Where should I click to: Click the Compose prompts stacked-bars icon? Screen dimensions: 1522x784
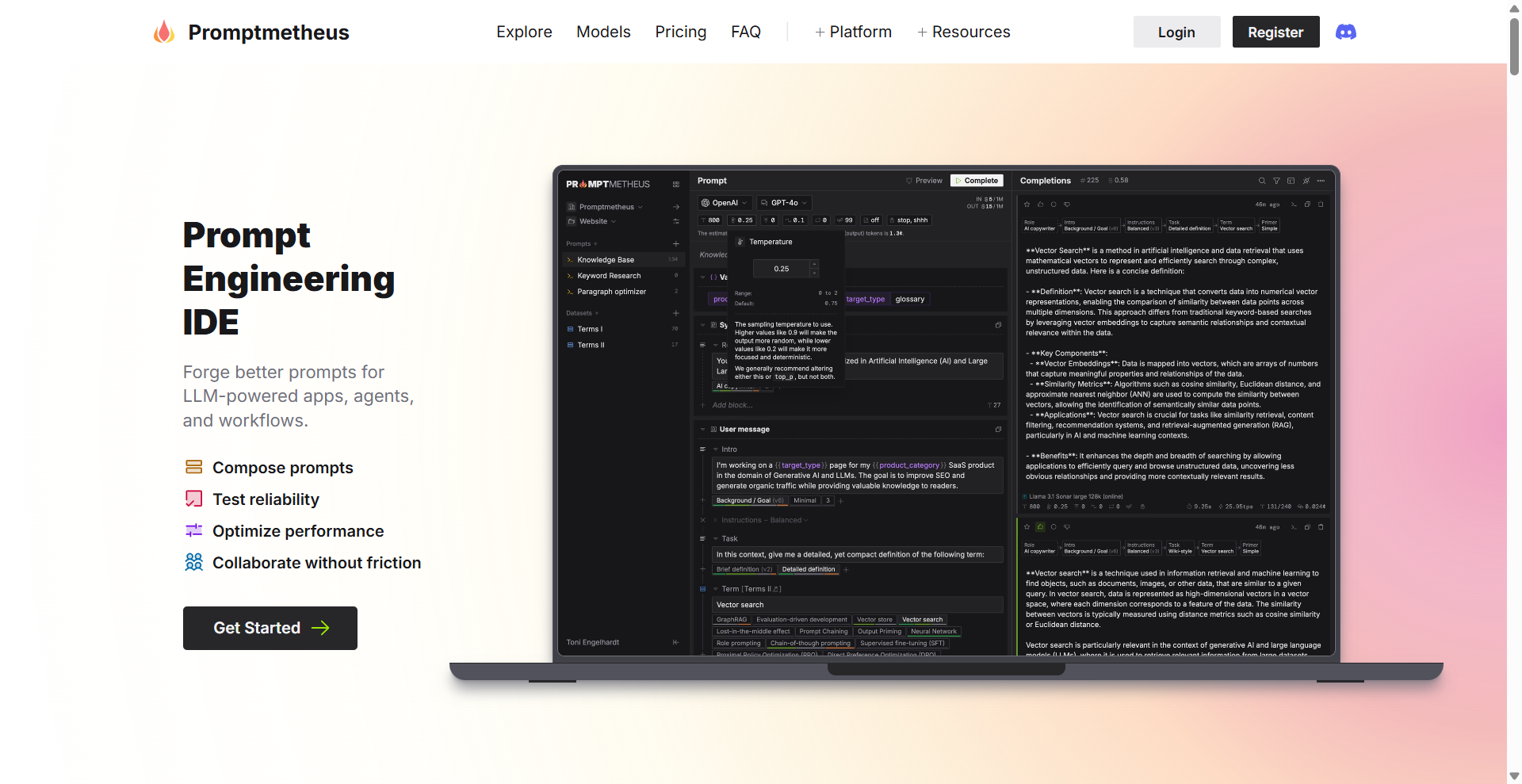click(193, 467)
